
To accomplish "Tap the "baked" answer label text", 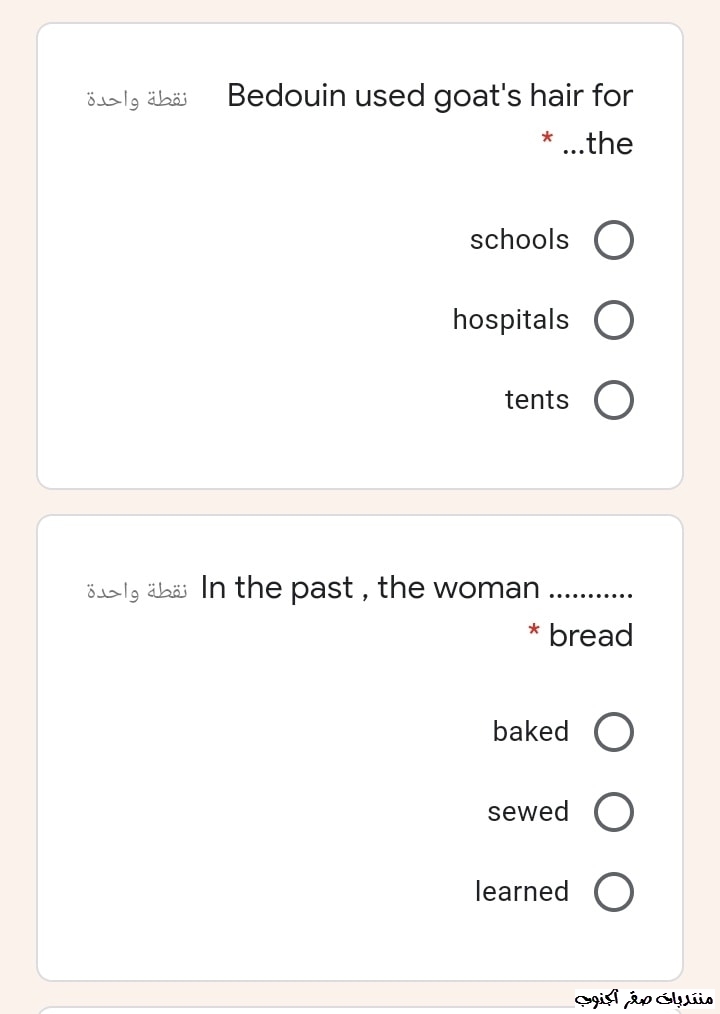I will point(530,732).
